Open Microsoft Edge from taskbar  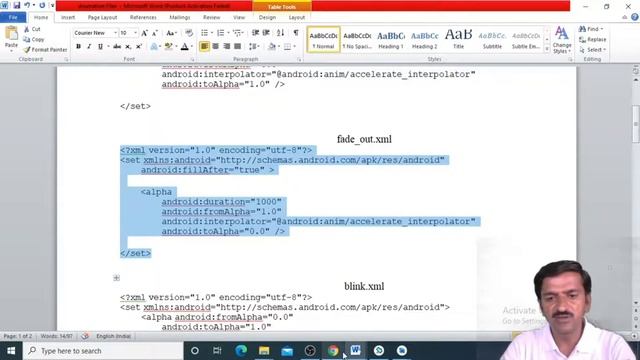(x=241, y=351)
